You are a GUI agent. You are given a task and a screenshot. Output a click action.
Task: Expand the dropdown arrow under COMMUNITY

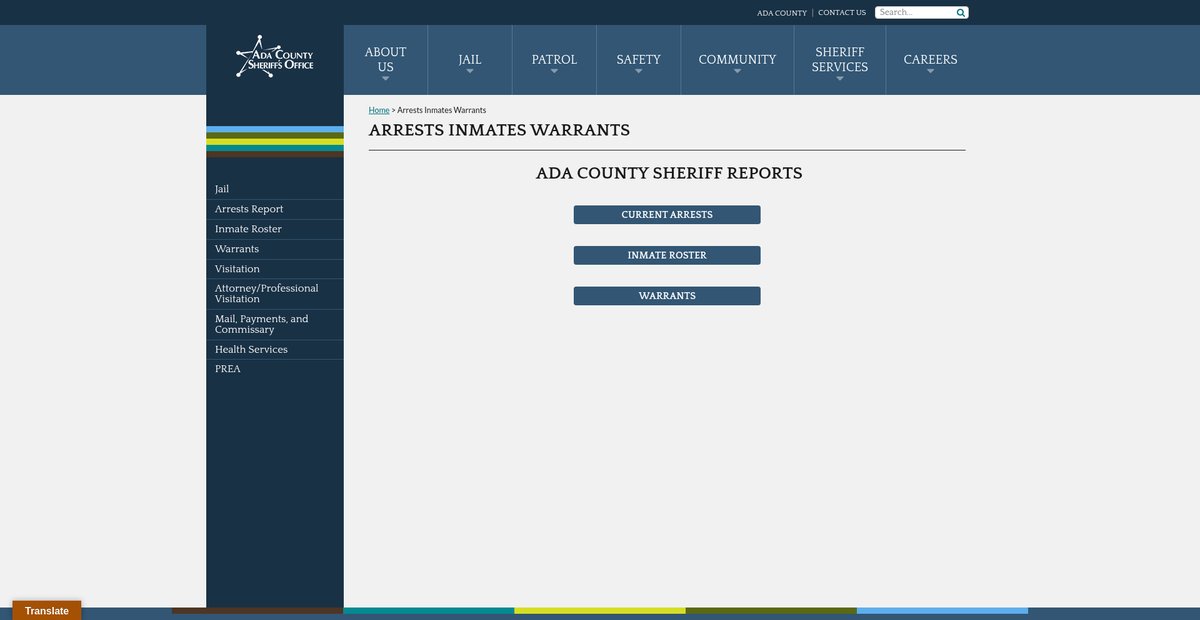coord(738,71)
